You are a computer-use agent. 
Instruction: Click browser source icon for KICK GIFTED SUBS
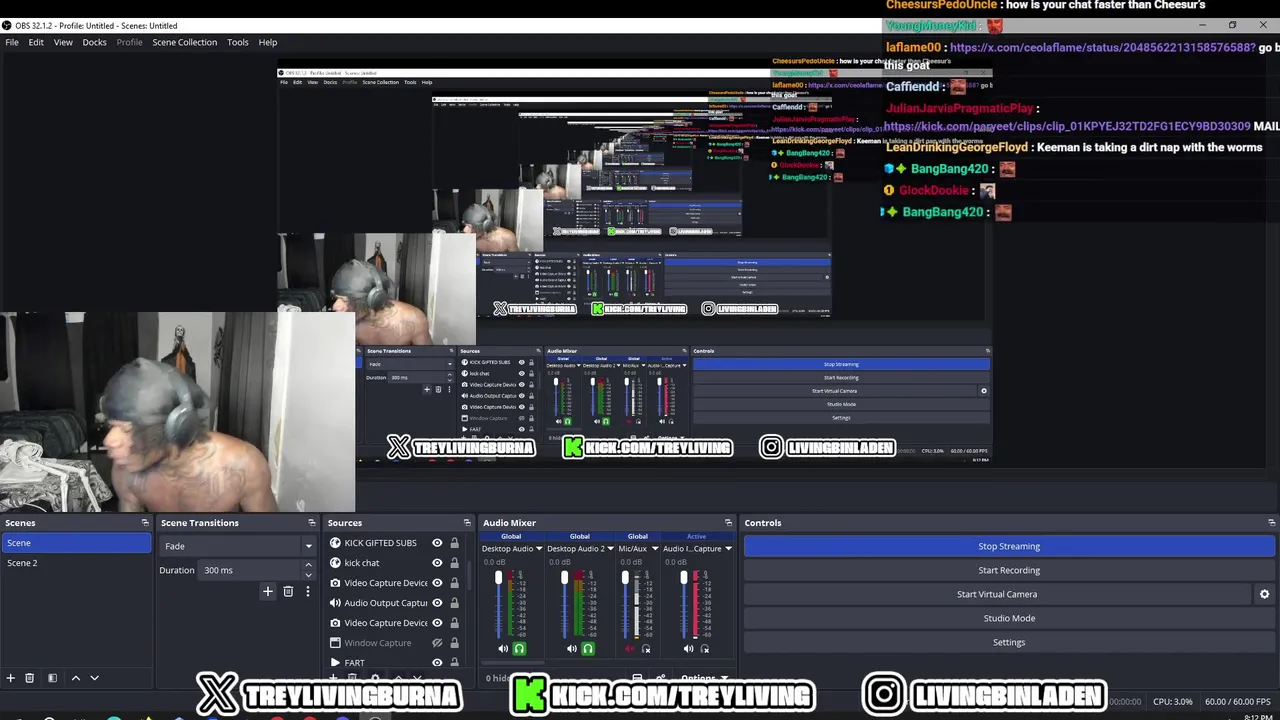[335, 543]
